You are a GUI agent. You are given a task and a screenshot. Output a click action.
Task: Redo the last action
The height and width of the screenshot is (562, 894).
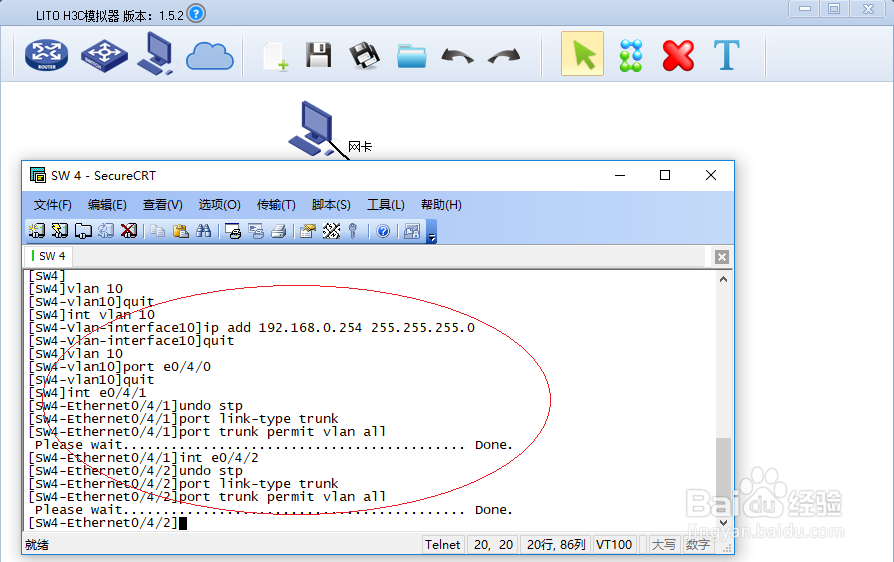pyautogui.click(x=504, y=56)
